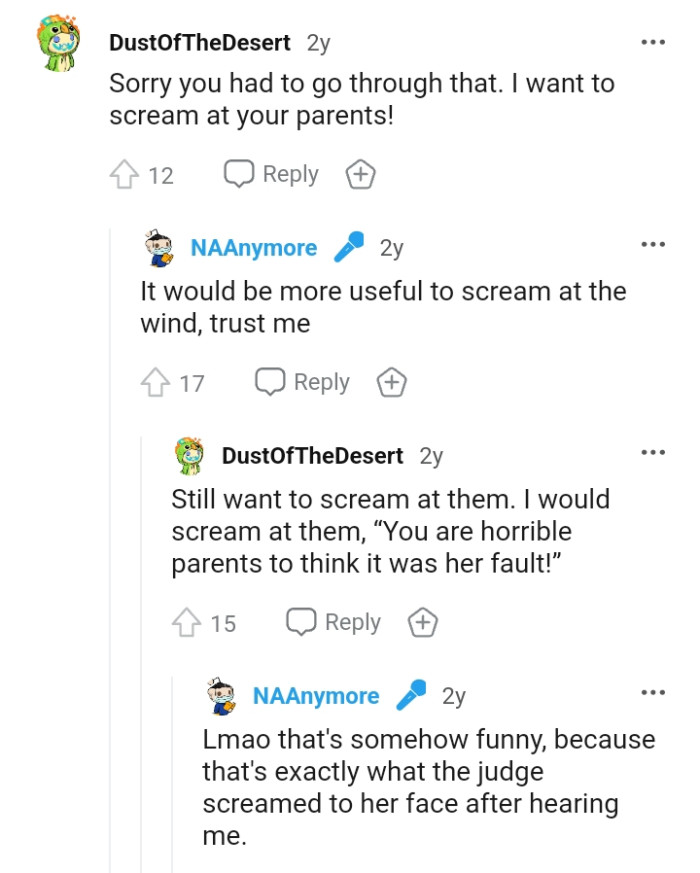
Task: Open options for the horrible parents comment
Action: 653,454
